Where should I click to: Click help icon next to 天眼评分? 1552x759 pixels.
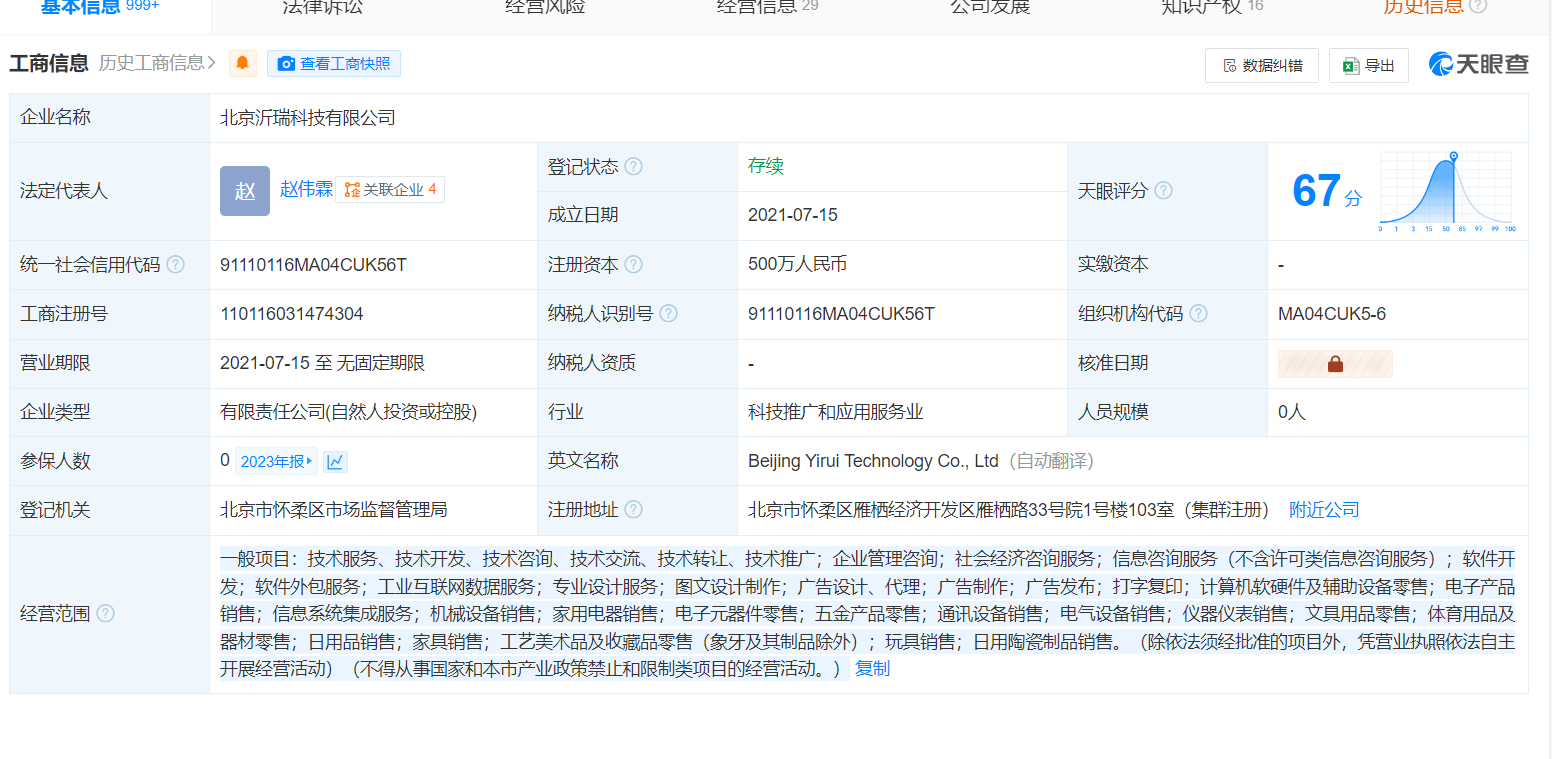[1163, 191]
